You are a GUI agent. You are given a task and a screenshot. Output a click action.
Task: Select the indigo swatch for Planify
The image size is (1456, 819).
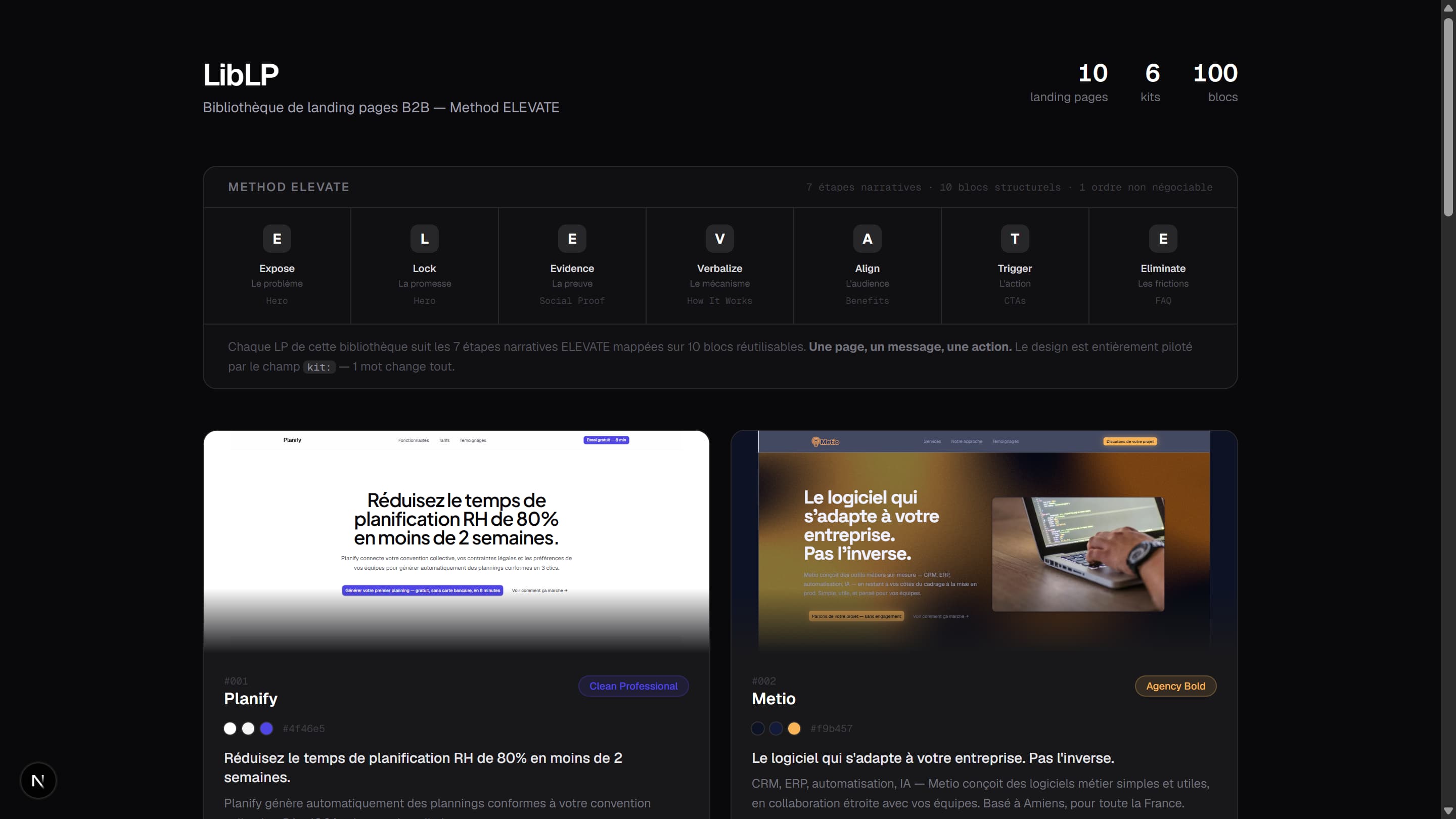coord(266,729)
